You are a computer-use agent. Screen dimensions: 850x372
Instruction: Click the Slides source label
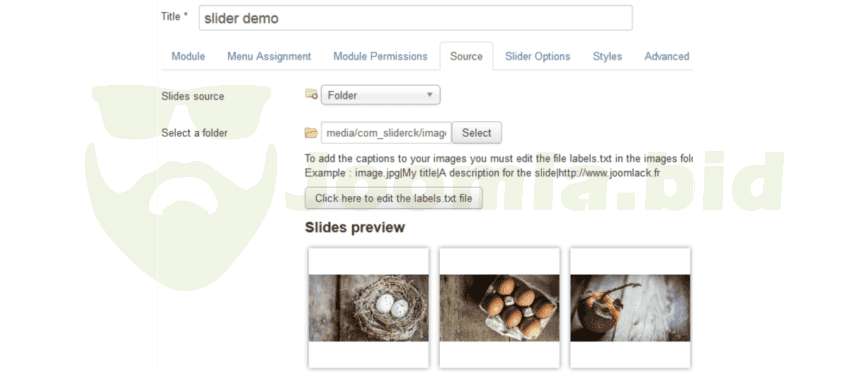[x=192, y=97]
